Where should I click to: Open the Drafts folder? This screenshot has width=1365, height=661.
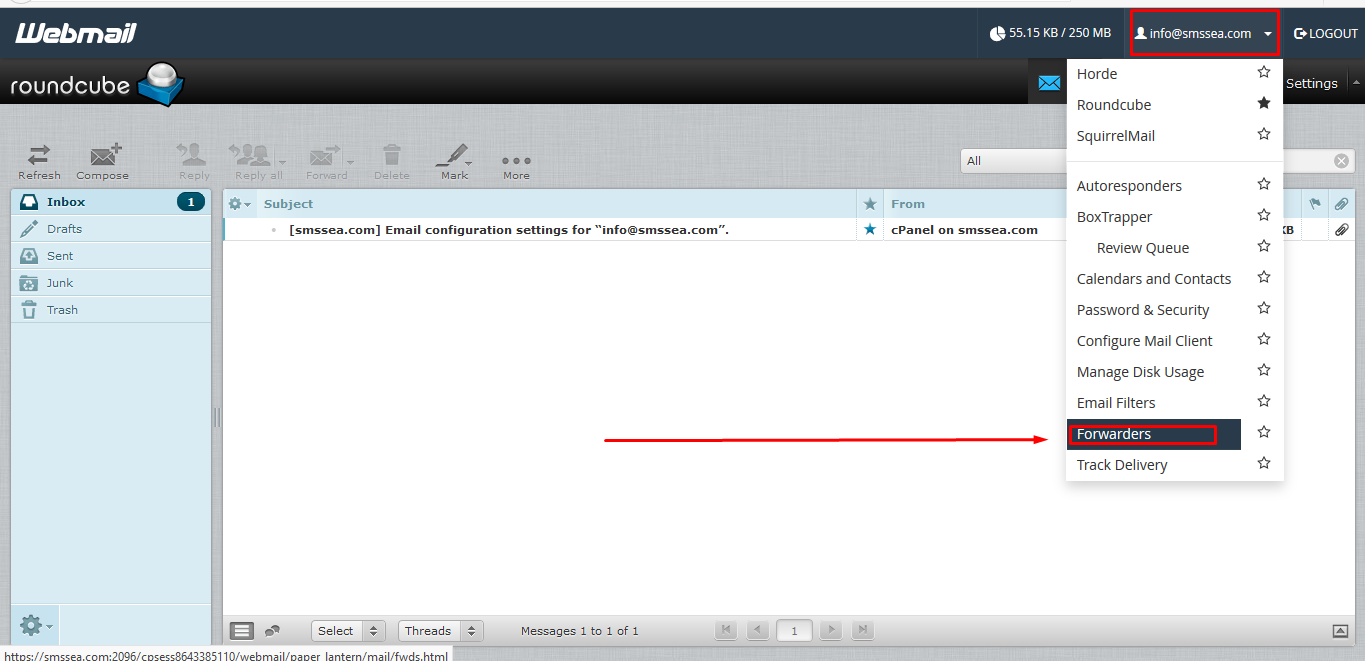(x=64, y=229)
